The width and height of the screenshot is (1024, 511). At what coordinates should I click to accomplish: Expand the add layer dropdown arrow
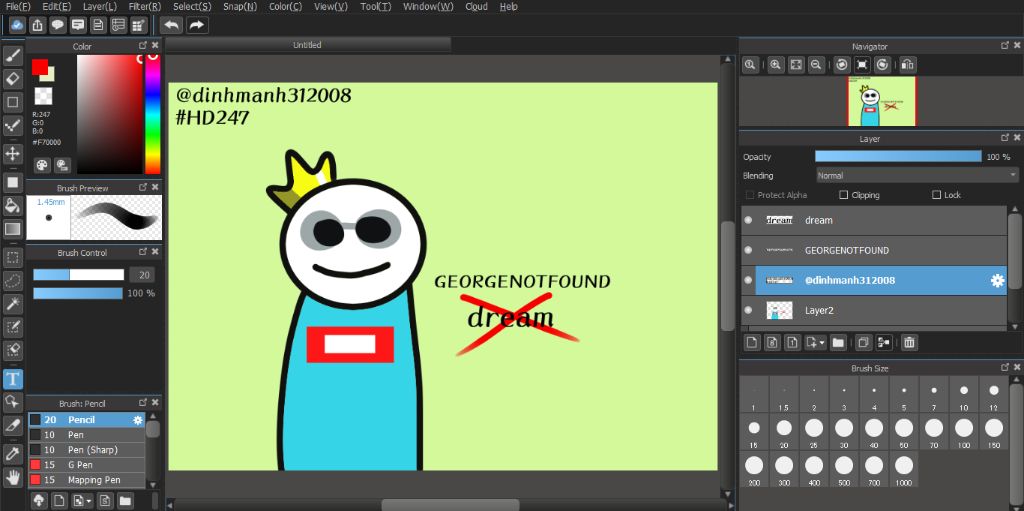(822, 342)
